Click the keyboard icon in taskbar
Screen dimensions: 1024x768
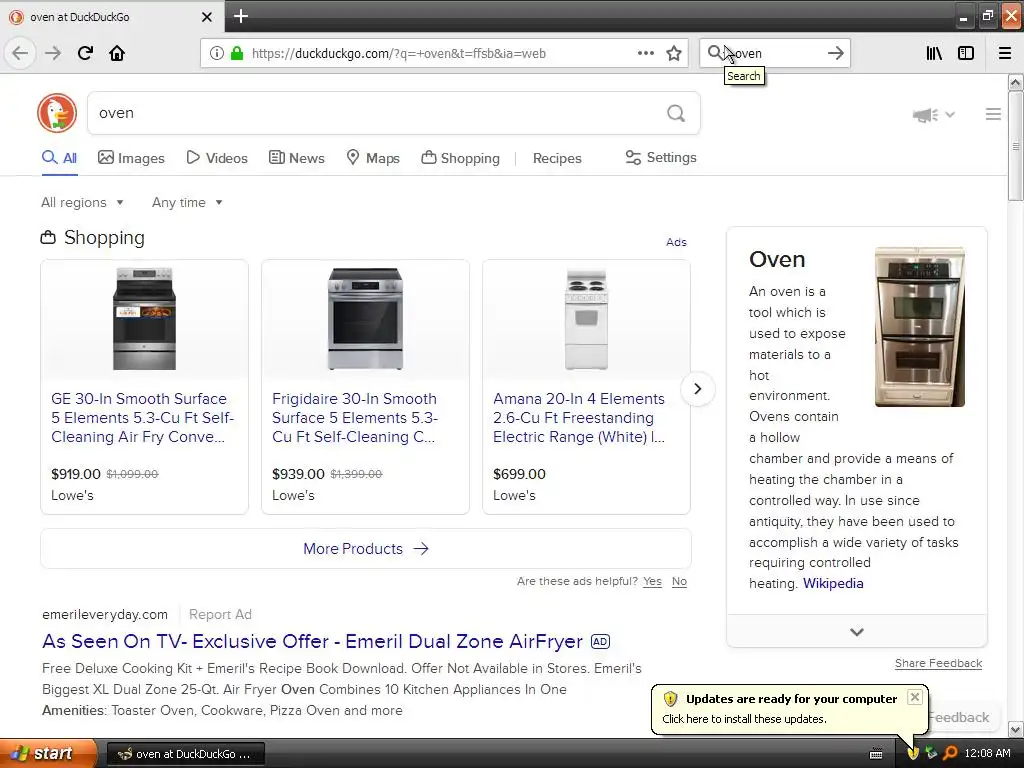click(876, 754)
